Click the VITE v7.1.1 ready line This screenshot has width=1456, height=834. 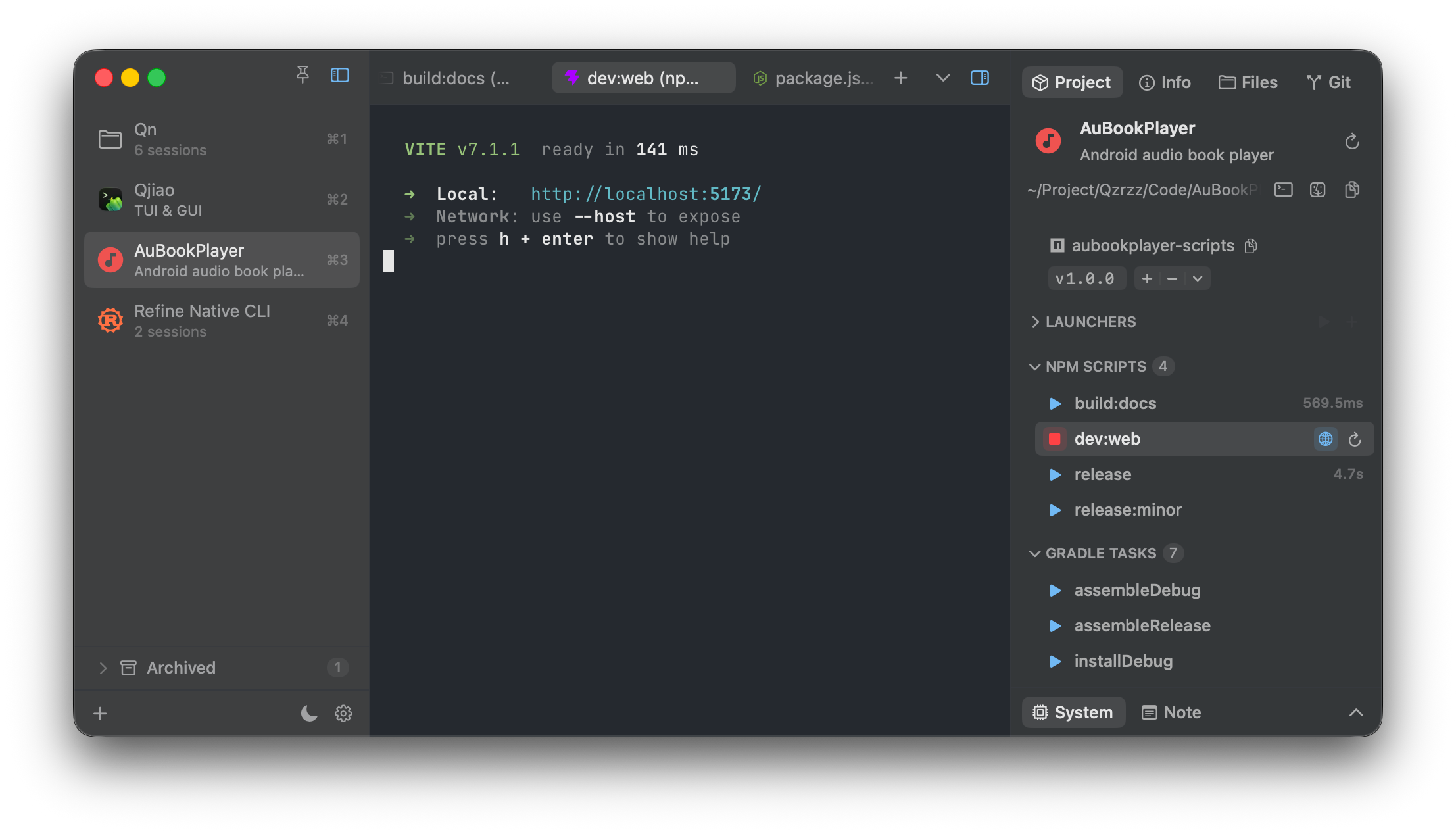pos(551,149)
